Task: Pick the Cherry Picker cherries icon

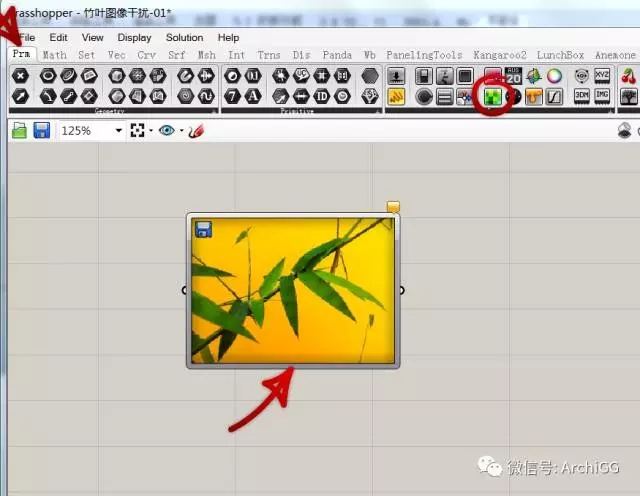Action: pos(629,76)
